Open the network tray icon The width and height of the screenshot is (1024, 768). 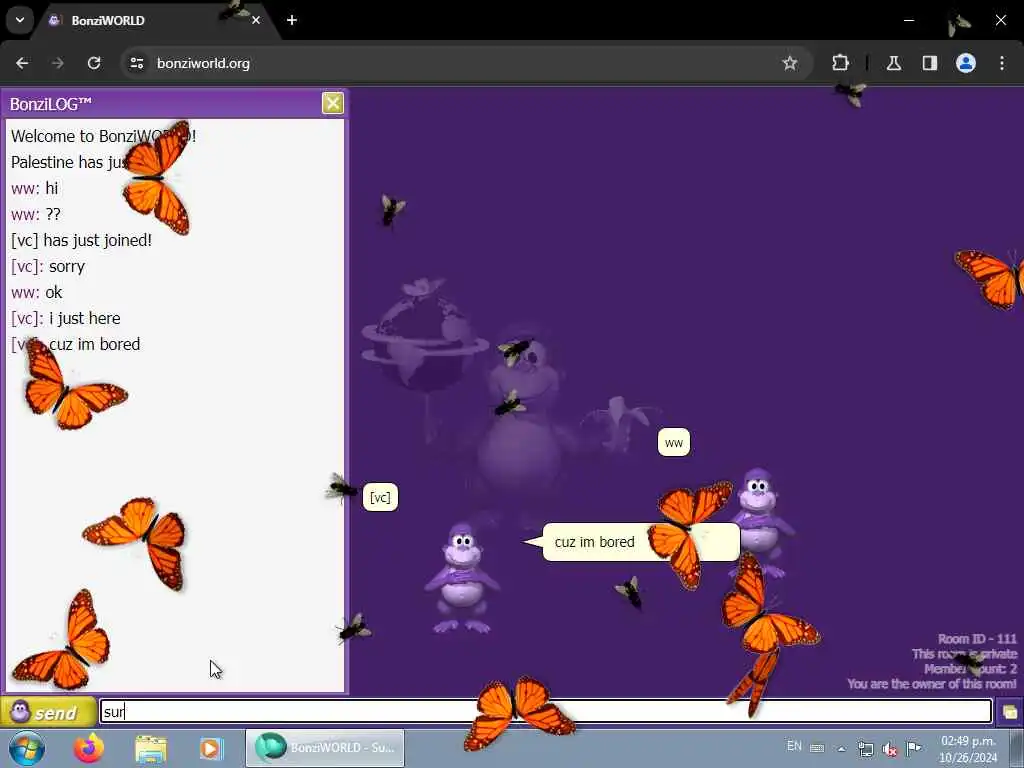click(865, 748)
